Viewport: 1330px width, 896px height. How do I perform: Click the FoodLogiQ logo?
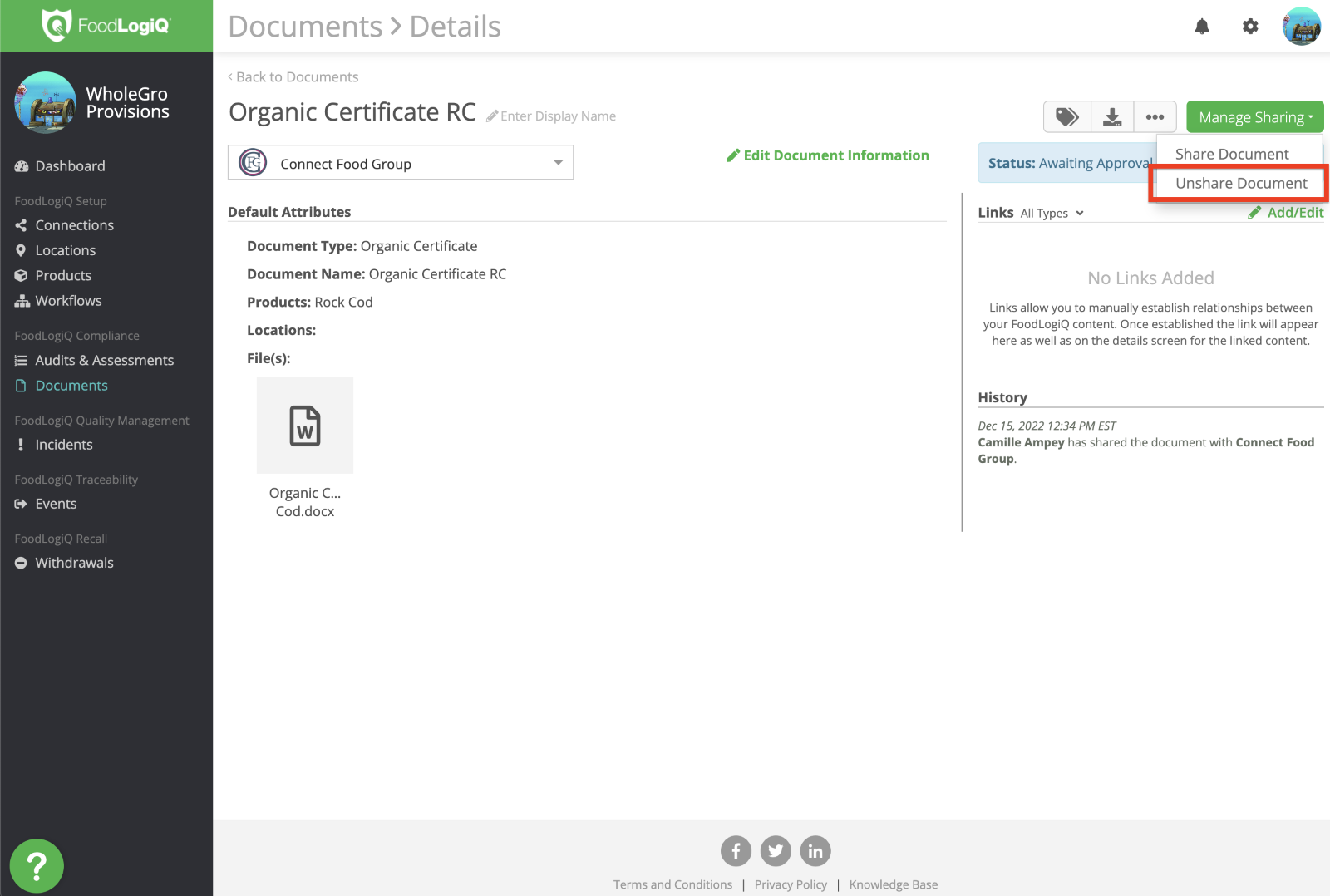point(106,26)
